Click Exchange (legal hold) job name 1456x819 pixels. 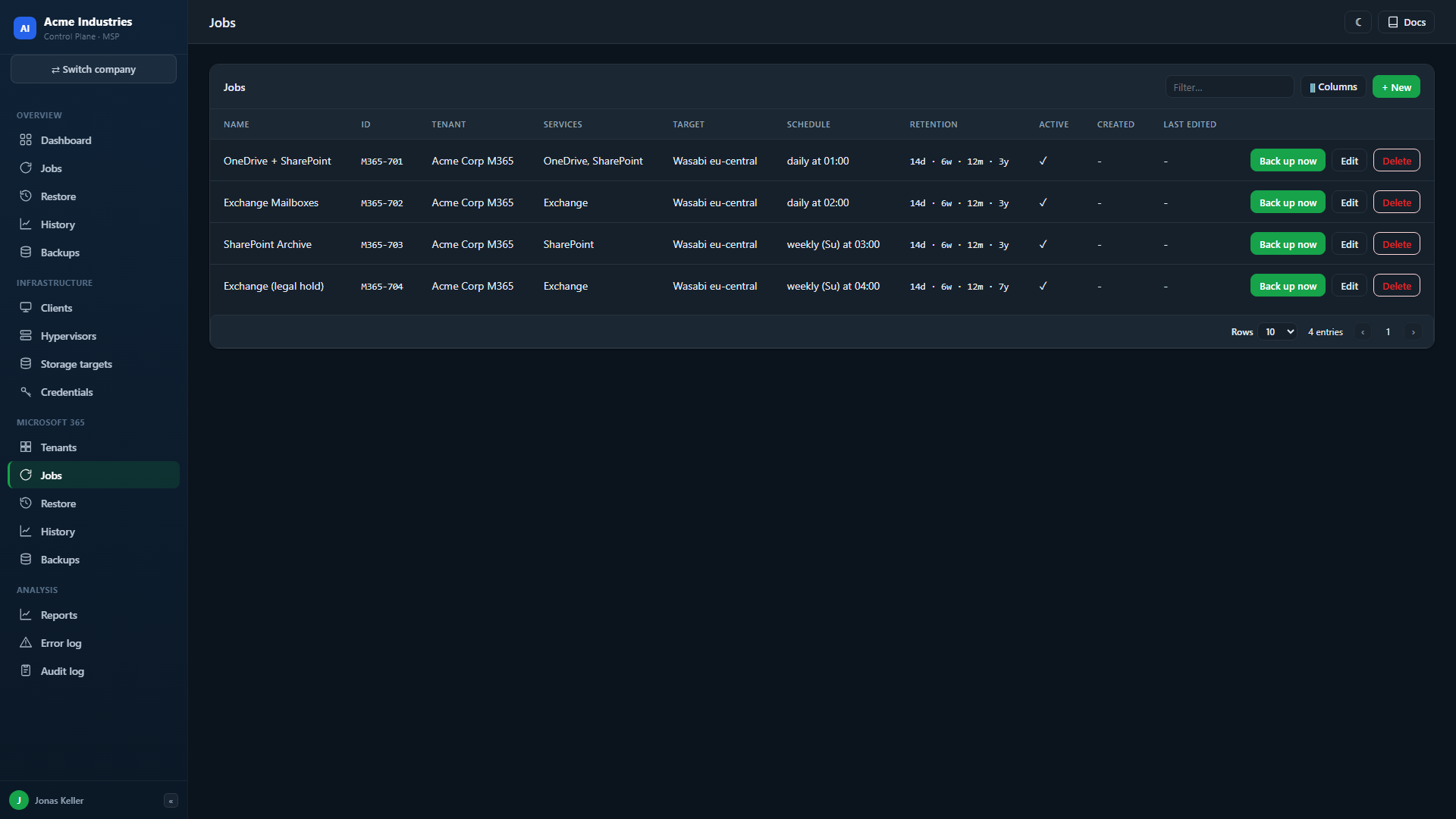[x=274, y=286]
